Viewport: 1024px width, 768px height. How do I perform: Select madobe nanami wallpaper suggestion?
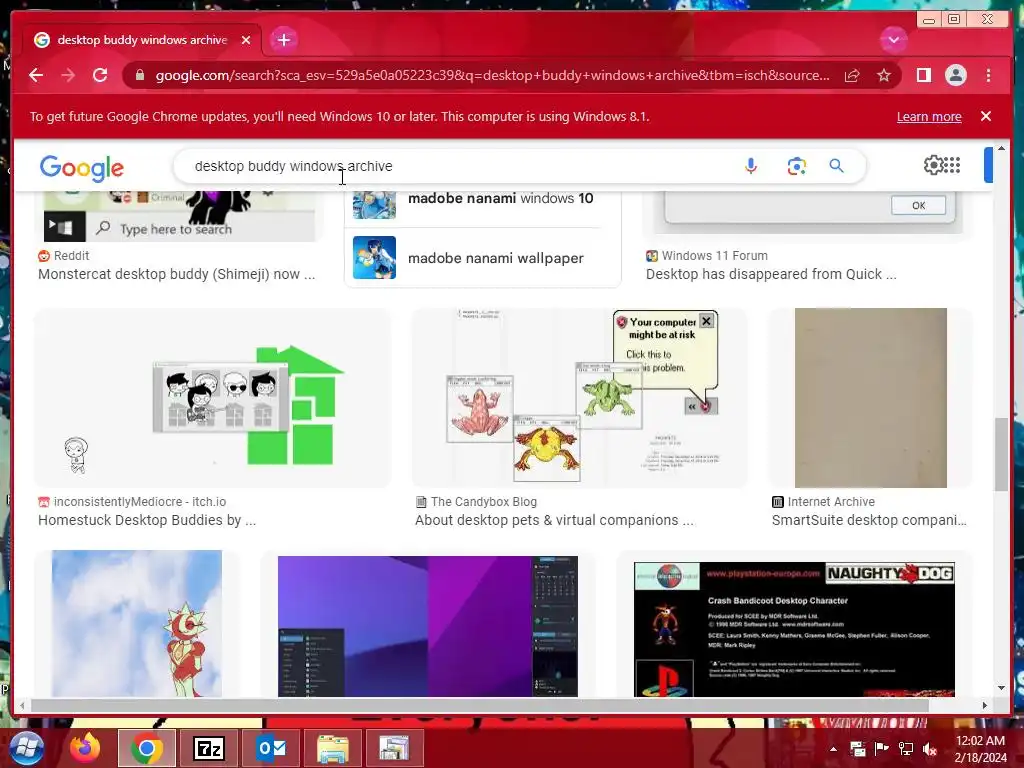tap(482, 258)
